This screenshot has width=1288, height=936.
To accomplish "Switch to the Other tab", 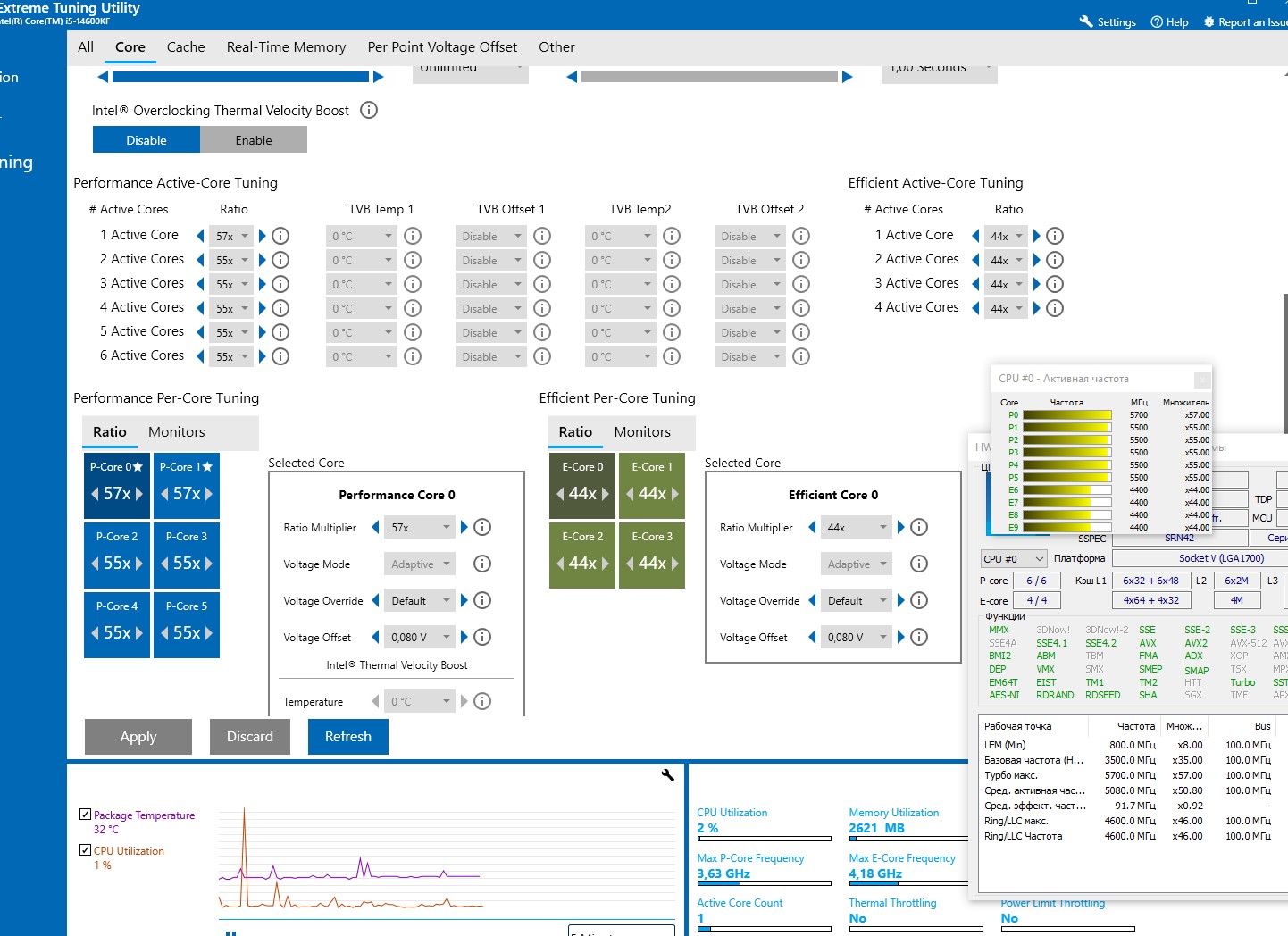I will tap(556, 47).
